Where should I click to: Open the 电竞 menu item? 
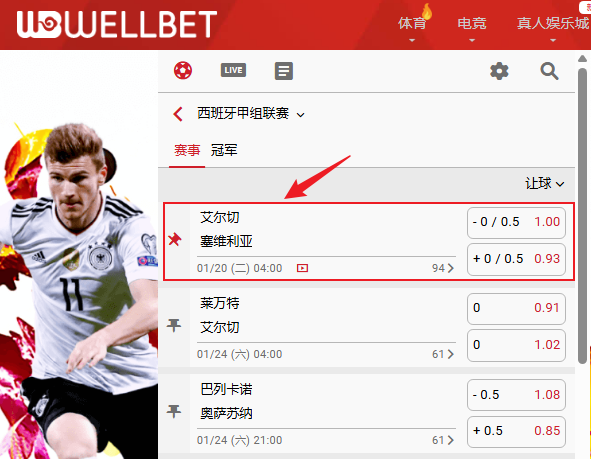472,28
